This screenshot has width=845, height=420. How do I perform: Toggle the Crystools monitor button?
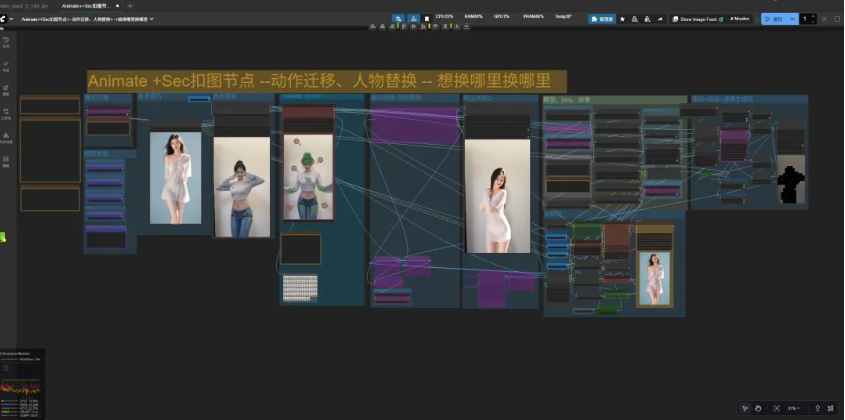tap(741, 18)
